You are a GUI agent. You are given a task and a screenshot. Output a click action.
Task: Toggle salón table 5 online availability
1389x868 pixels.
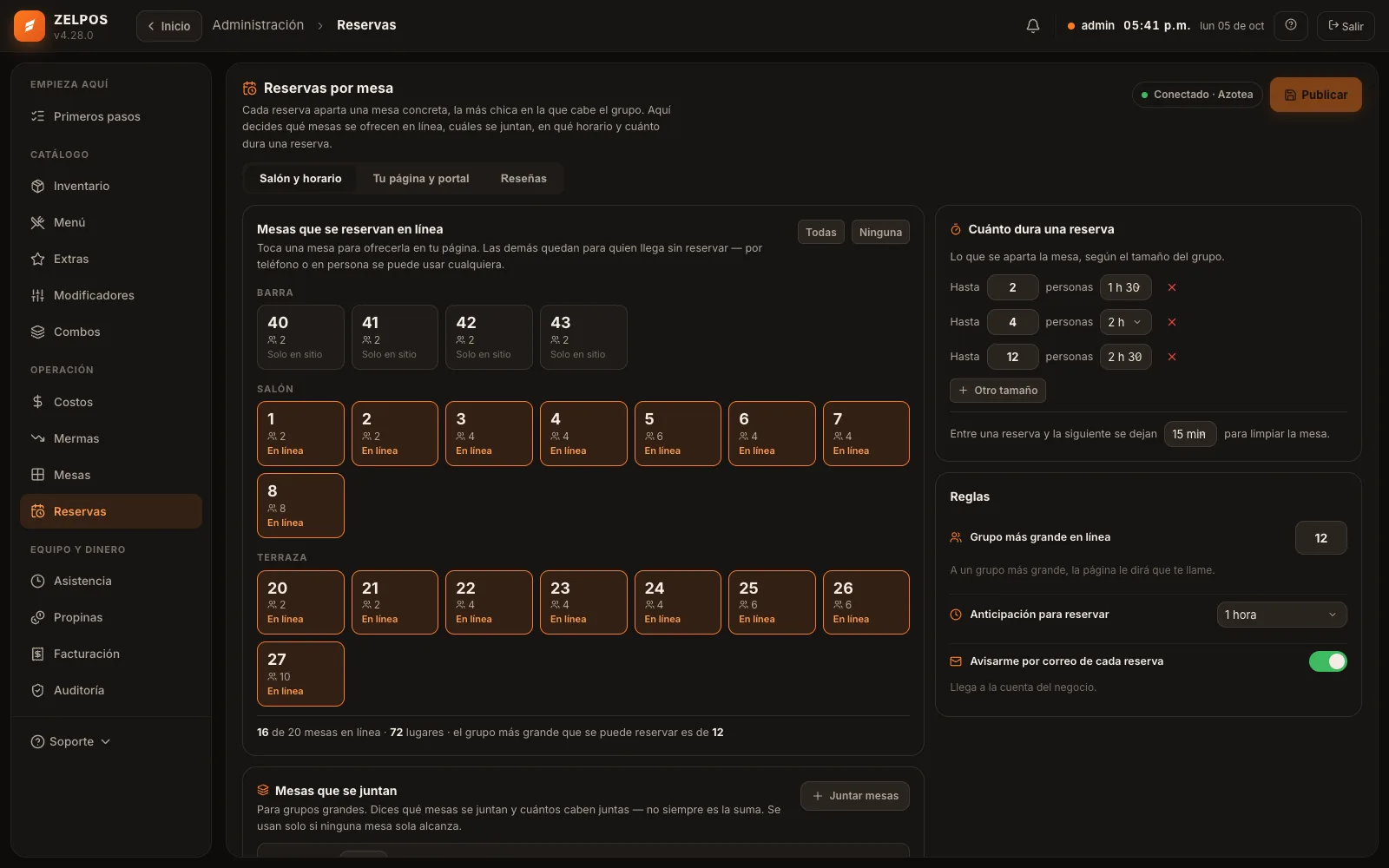coord(678,433)
